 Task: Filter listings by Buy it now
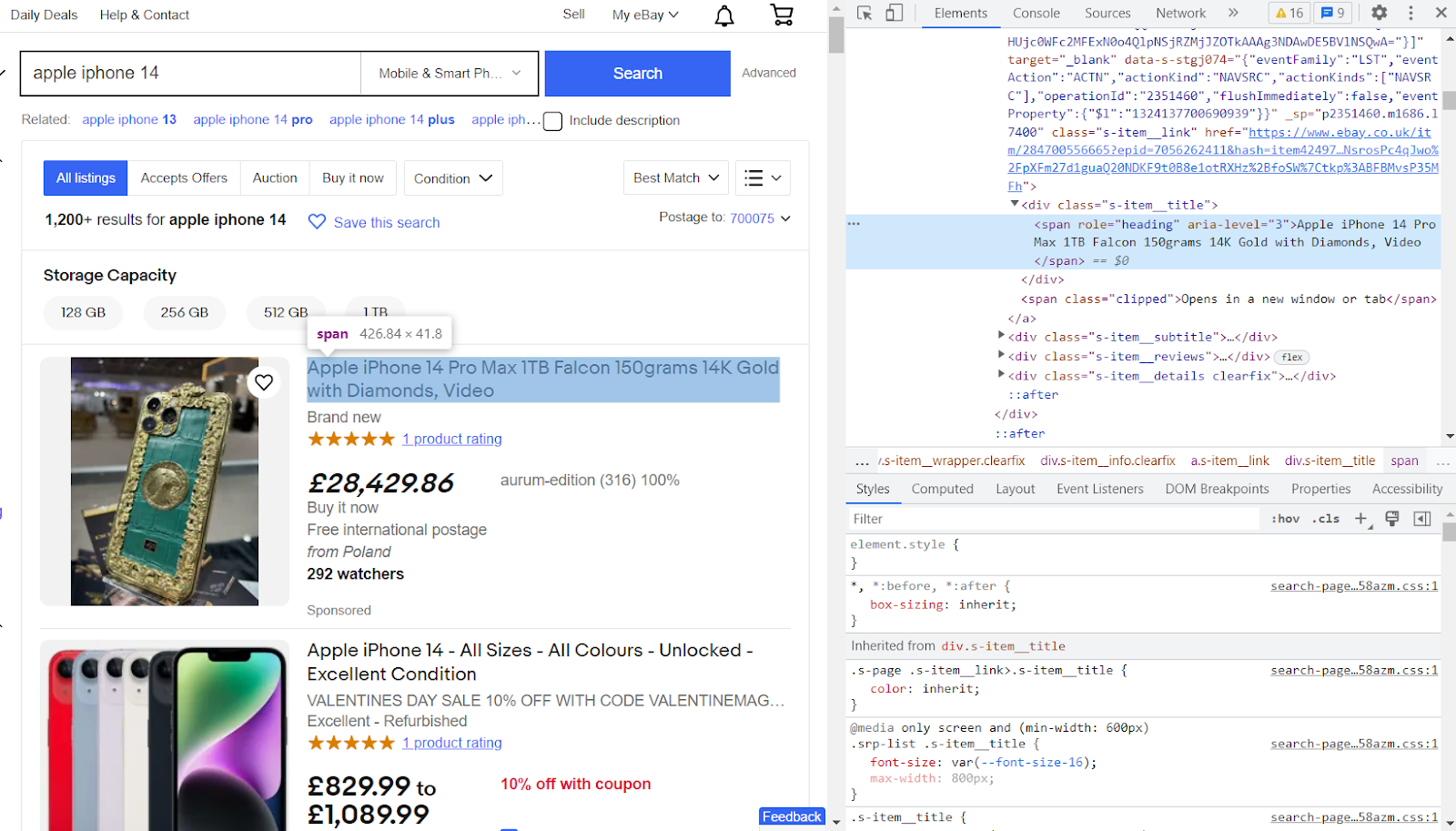tap(353, 178)
